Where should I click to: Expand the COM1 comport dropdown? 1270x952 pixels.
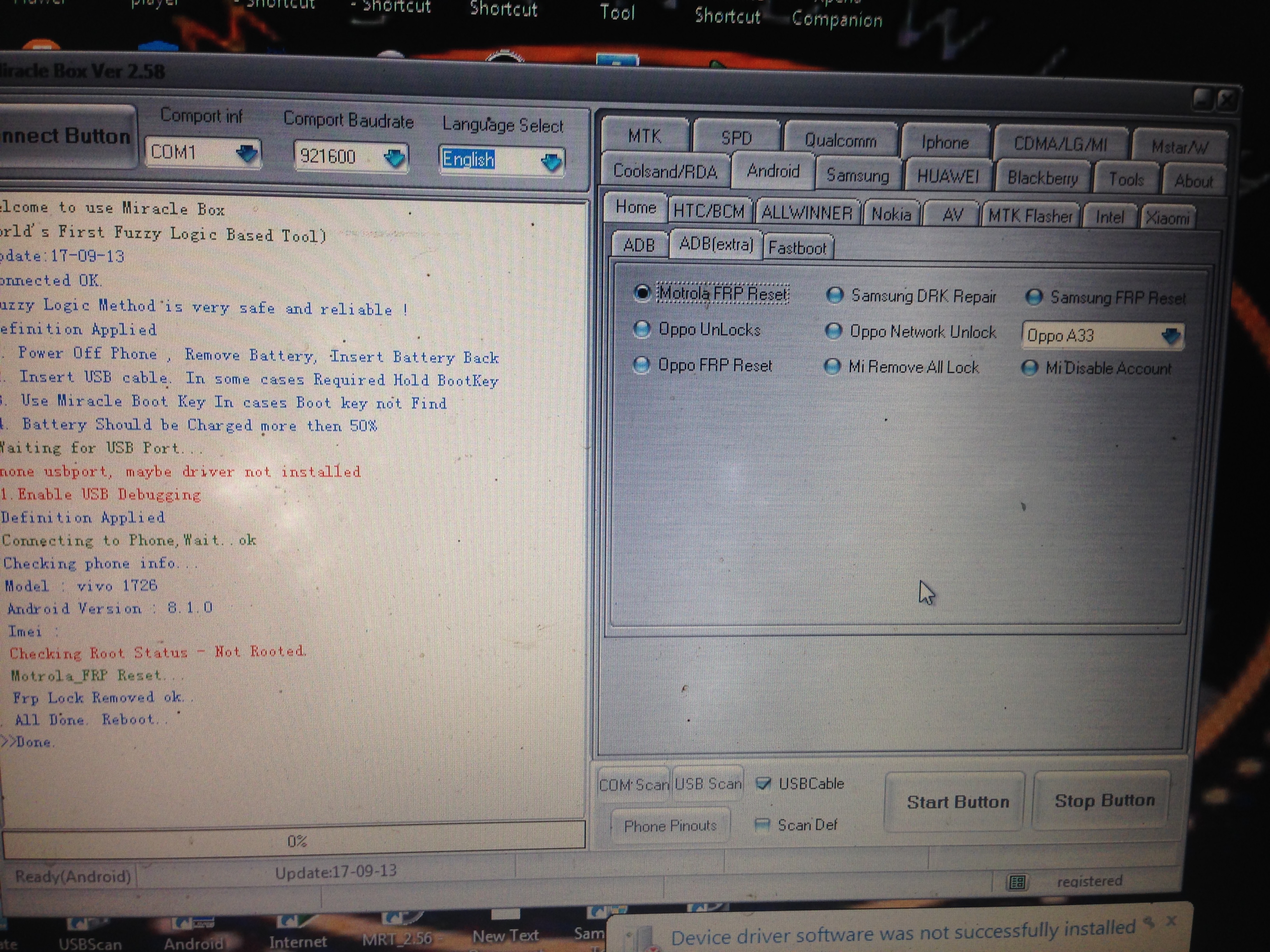247,153
